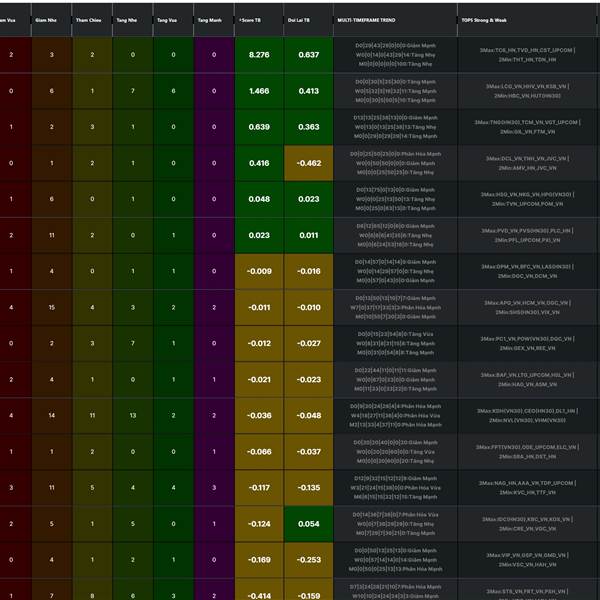Click the -0.009 score cell
600x600 pixels.
pyautogui.click(x=259, y=271)
